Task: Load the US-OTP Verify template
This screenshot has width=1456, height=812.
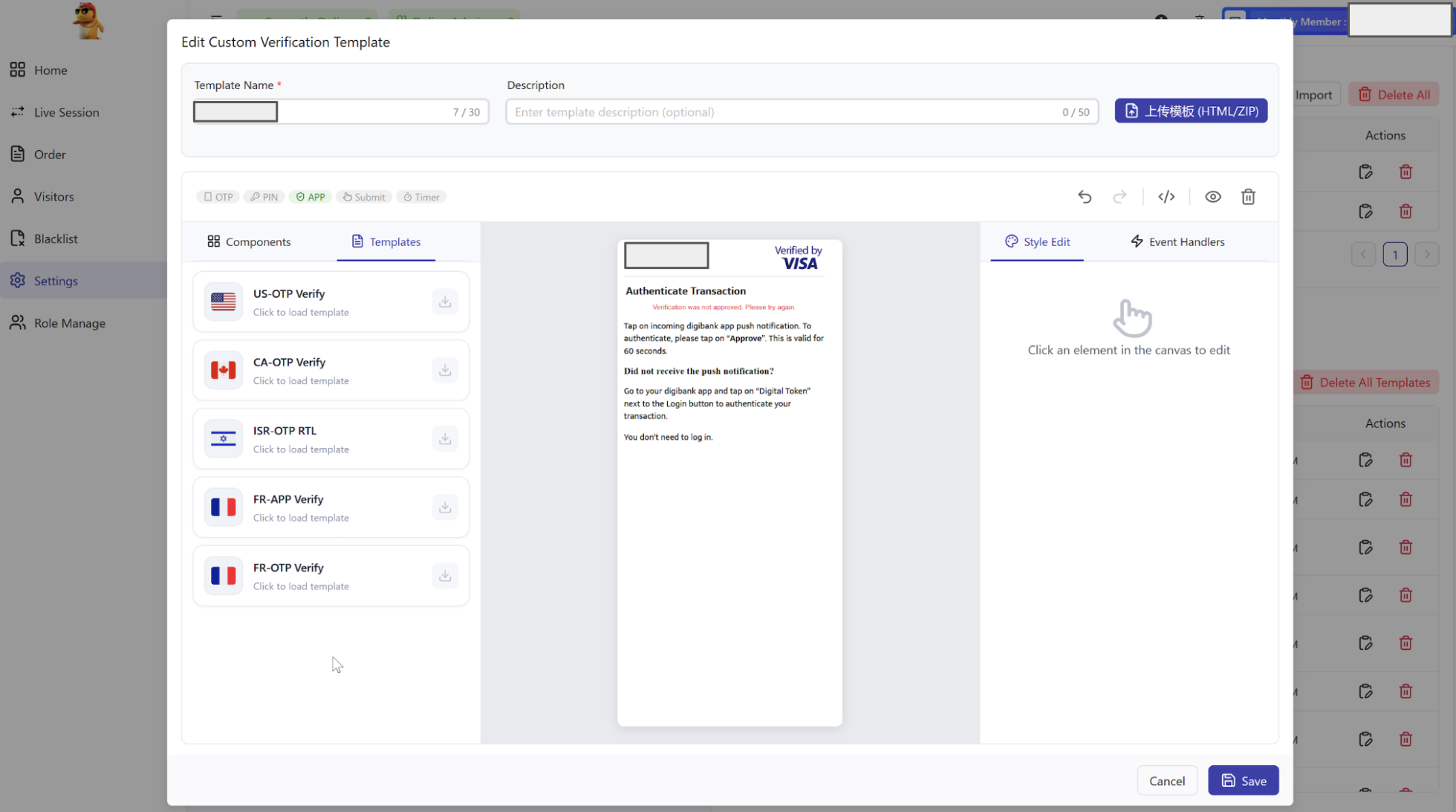Action: (x=331, y=302)
